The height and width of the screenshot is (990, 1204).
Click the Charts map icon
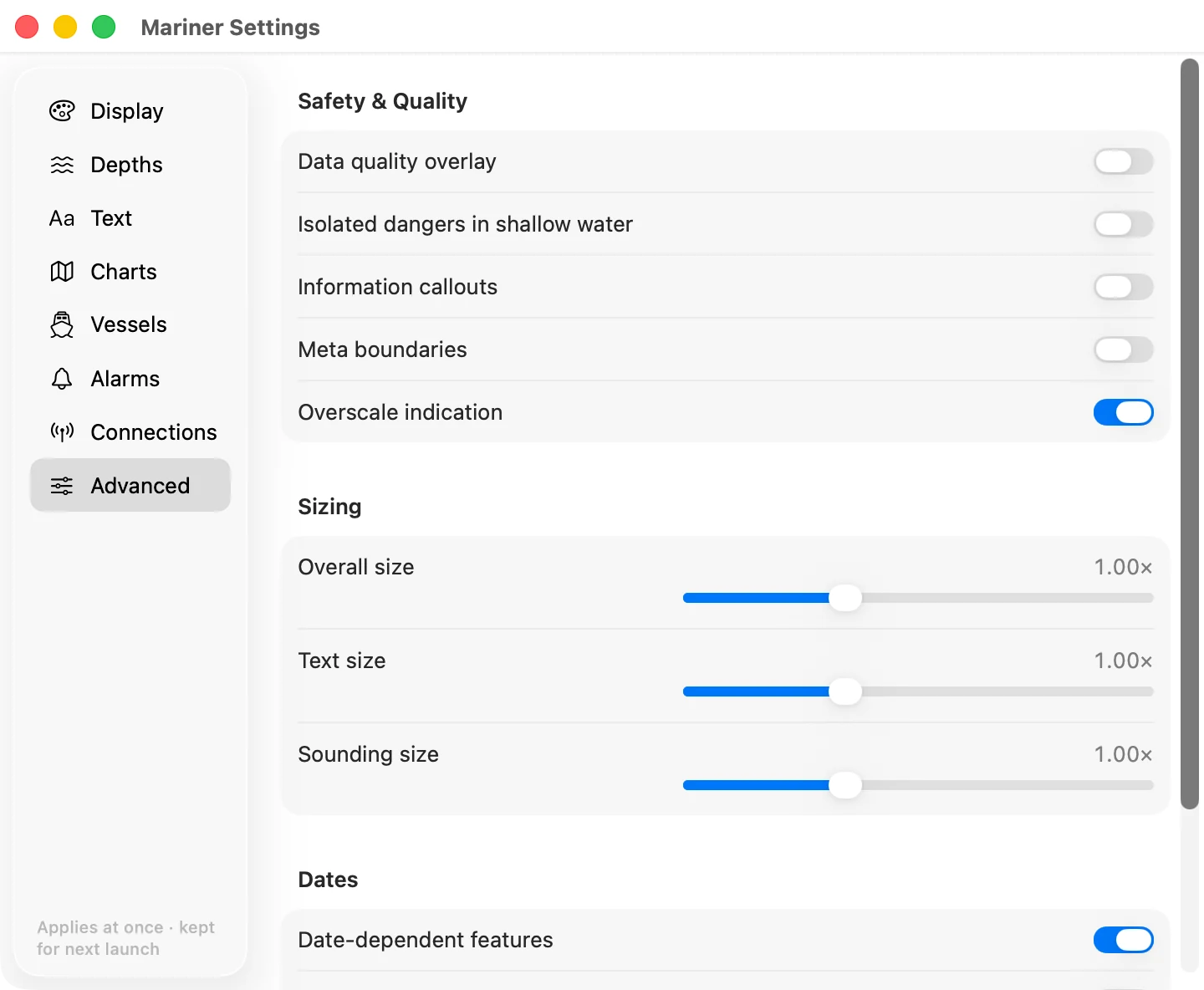point(62,272)
